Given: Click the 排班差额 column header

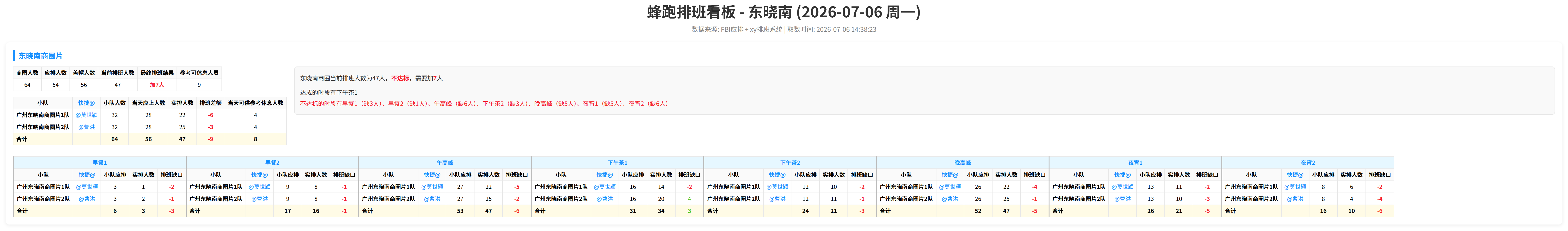Looking at the screenshot, I should (x=211, y=103).
